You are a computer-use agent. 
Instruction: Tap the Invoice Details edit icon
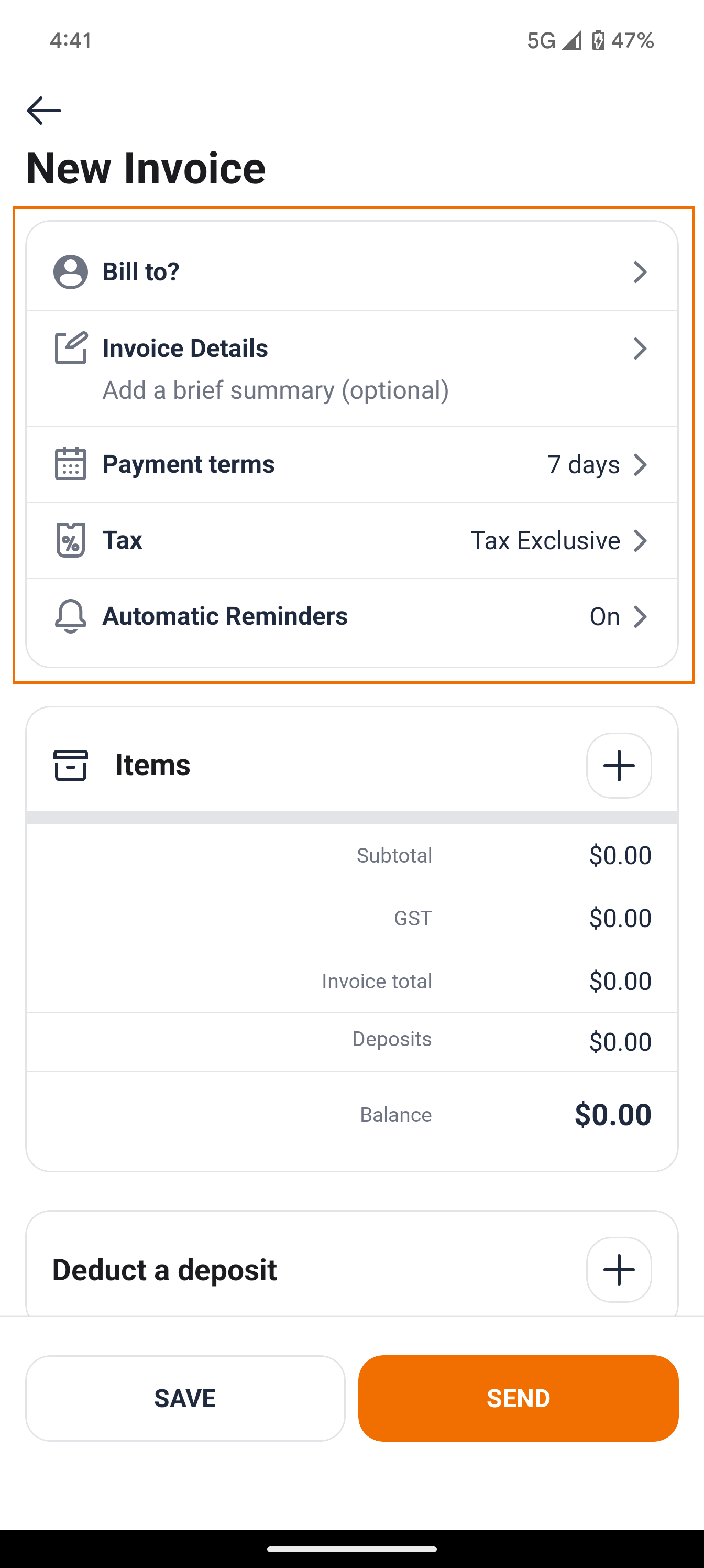click(x=71, y=348)
